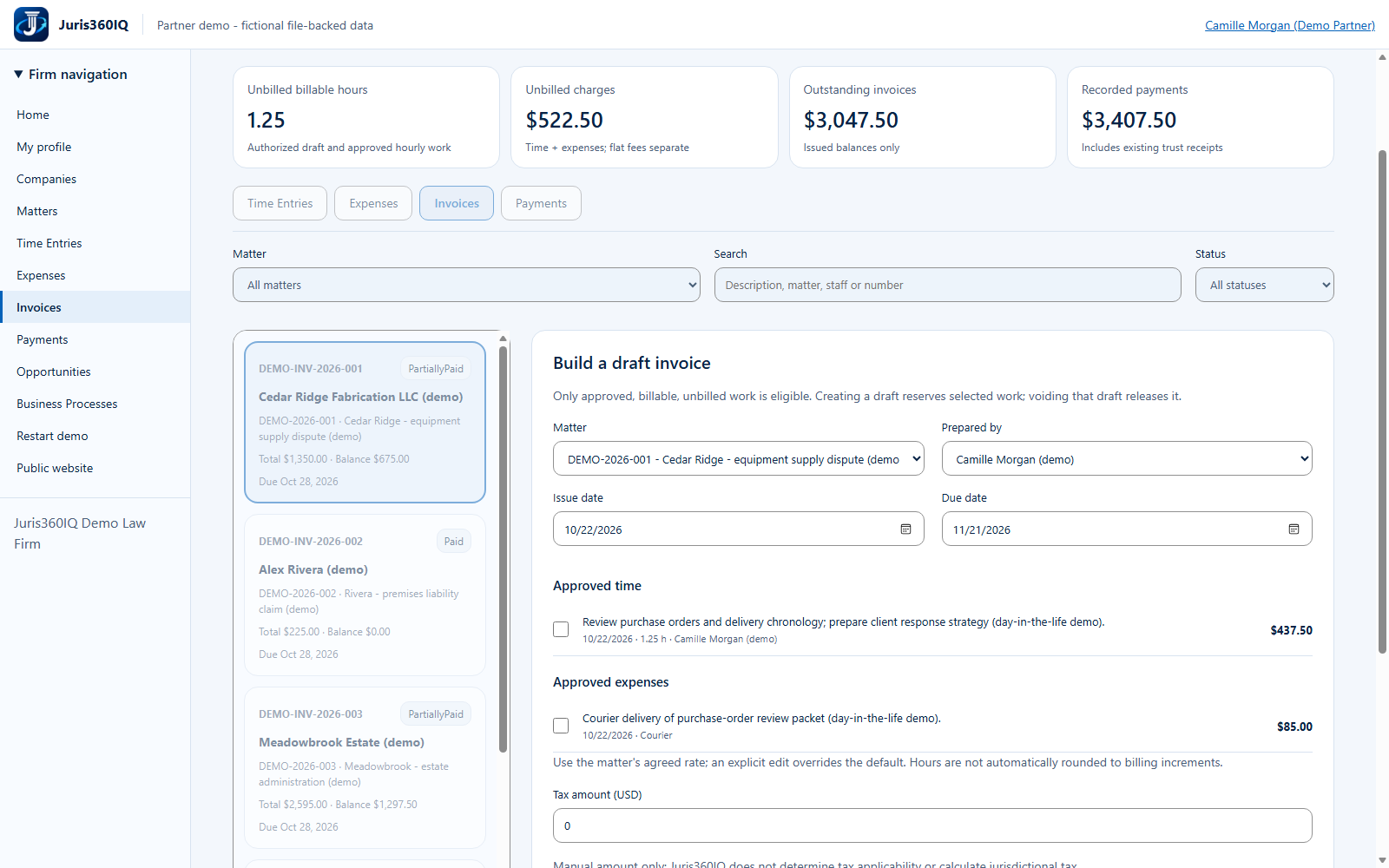Open Payments in sidebar navigation
Viewport: 1389px width, 868px height.
click(95, 339)
